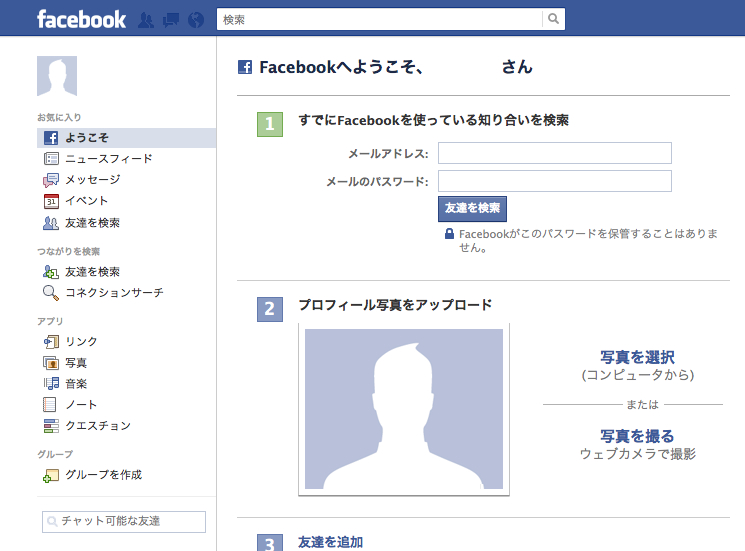Open the 友達を追加 step link
Image resolution: width=745 pixels, height=551 pixels.
(330, 542)
